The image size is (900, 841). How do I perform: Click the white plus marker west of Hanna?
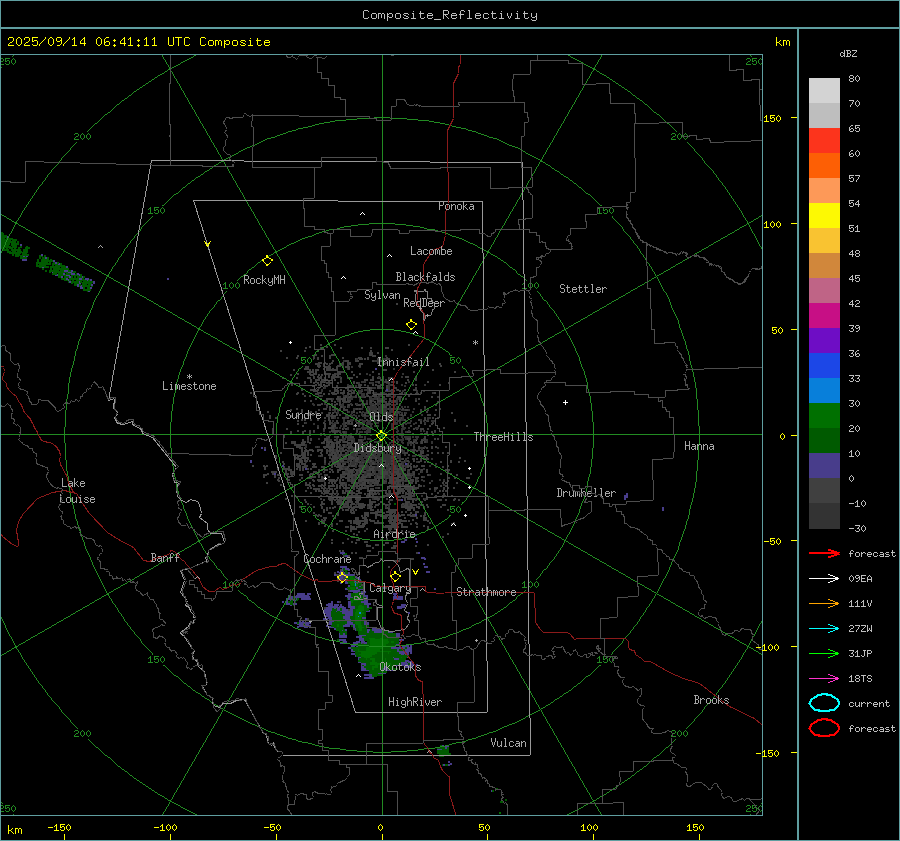(565, 402)
